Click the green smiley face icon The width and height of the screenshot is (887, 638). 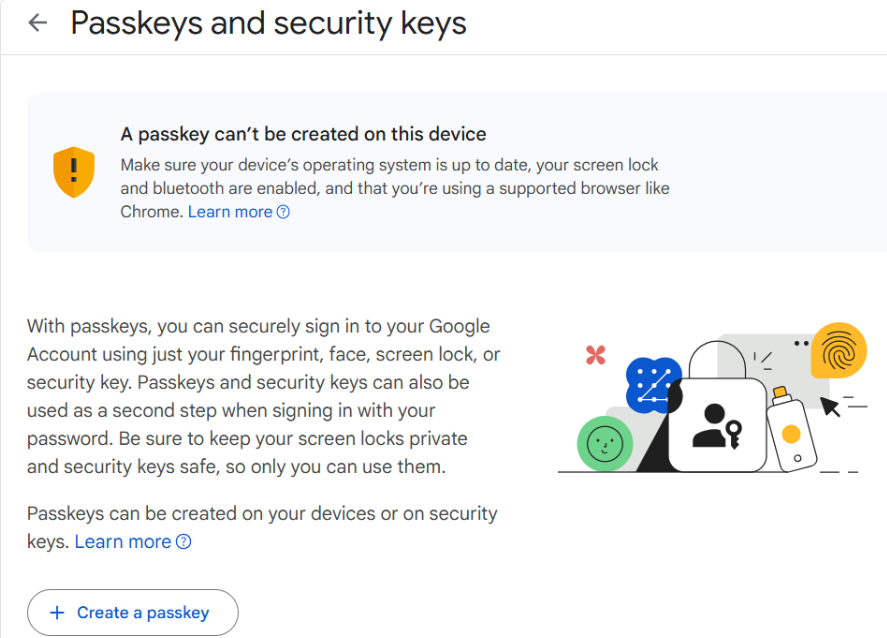[603, 444]
